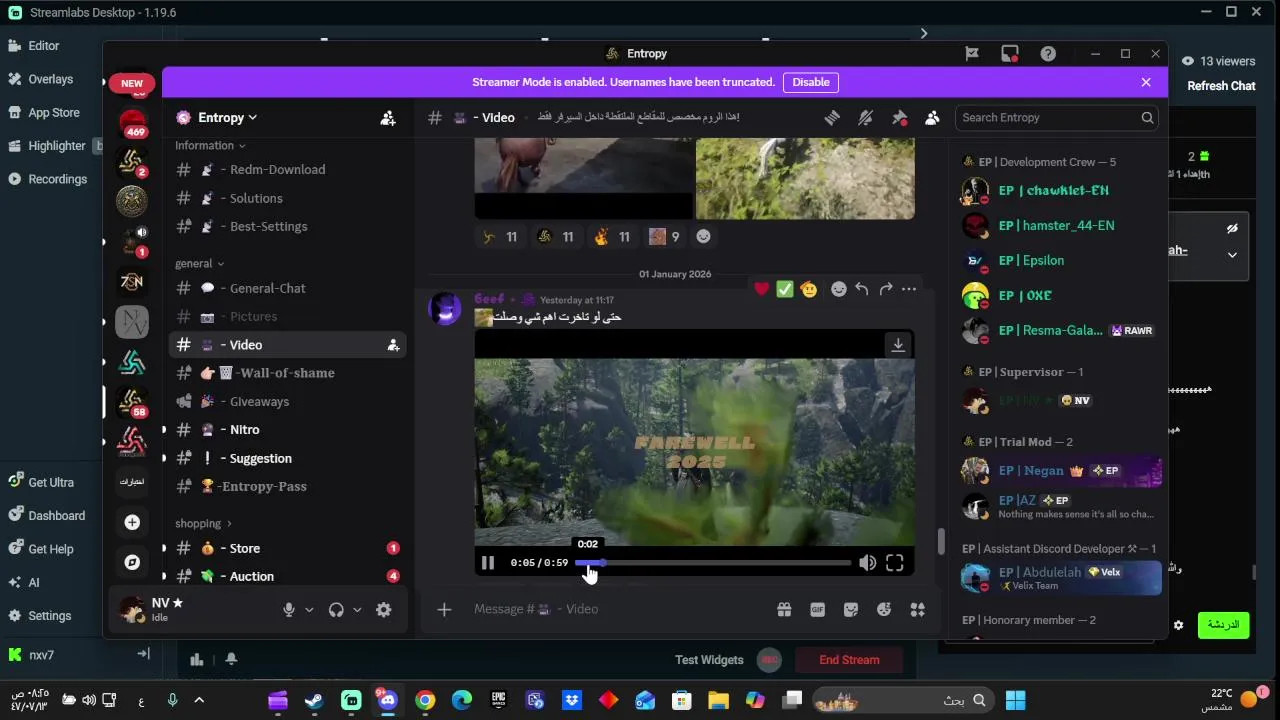The height and width of the screenshot is (720, 1280).
Task: Collapse the general channel category
Action: (x=199, y=263)
